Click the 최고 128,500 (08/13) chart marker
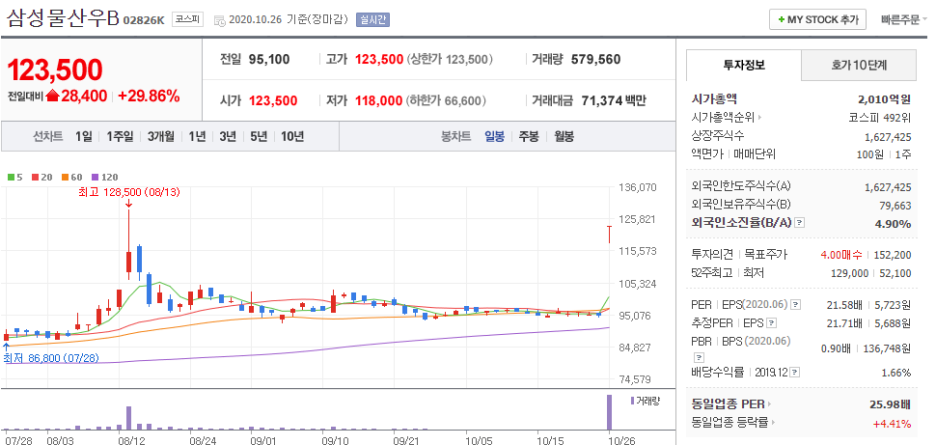This screenshot has width=936, height=445. [x=129, y=192]
